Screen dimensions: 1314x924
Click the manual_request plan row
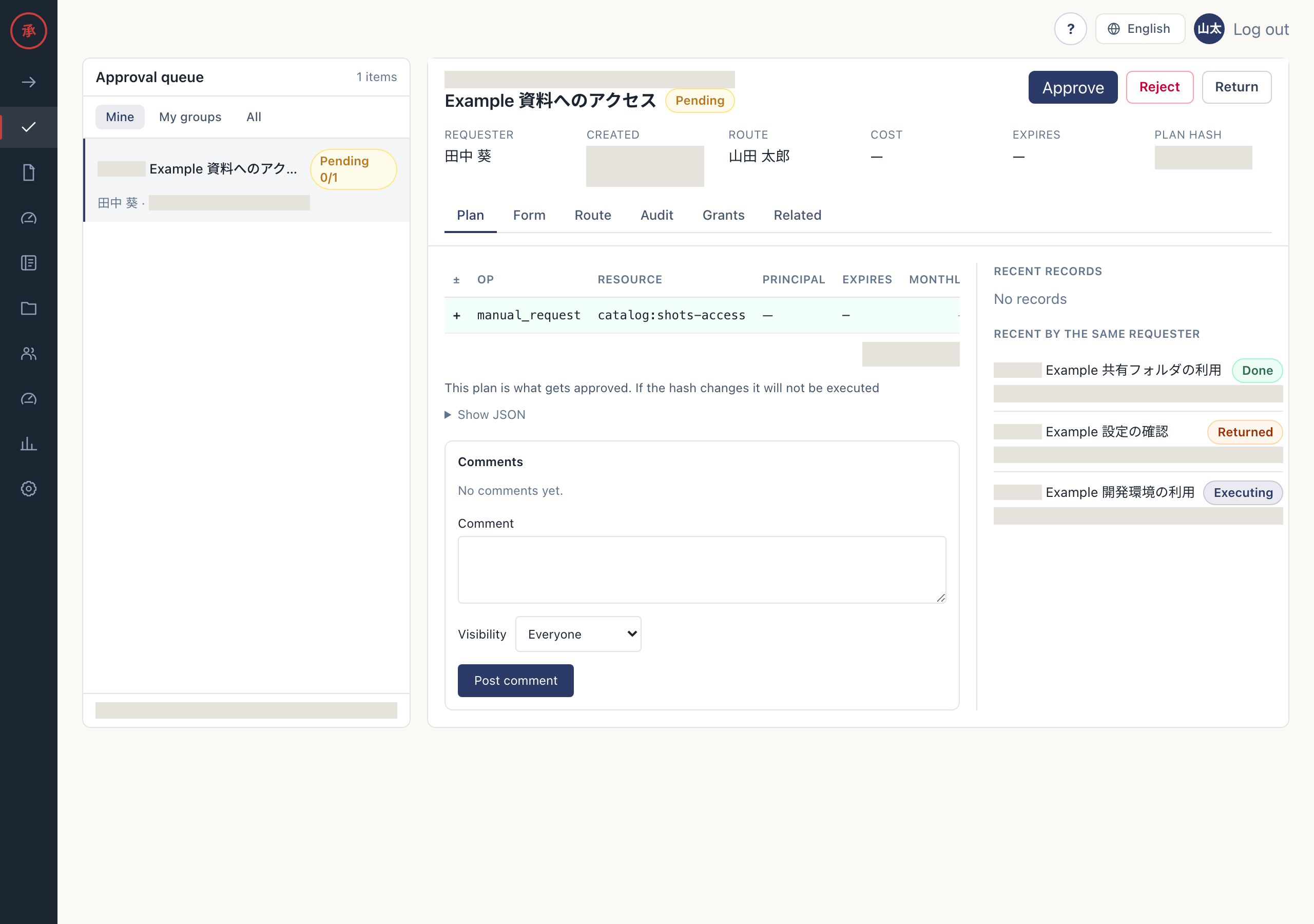click(x=702, y=315)
